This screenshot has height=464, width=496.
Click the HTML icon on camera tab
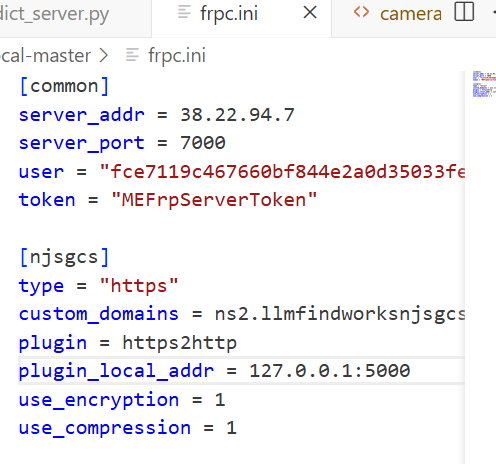tap(361, 13)
